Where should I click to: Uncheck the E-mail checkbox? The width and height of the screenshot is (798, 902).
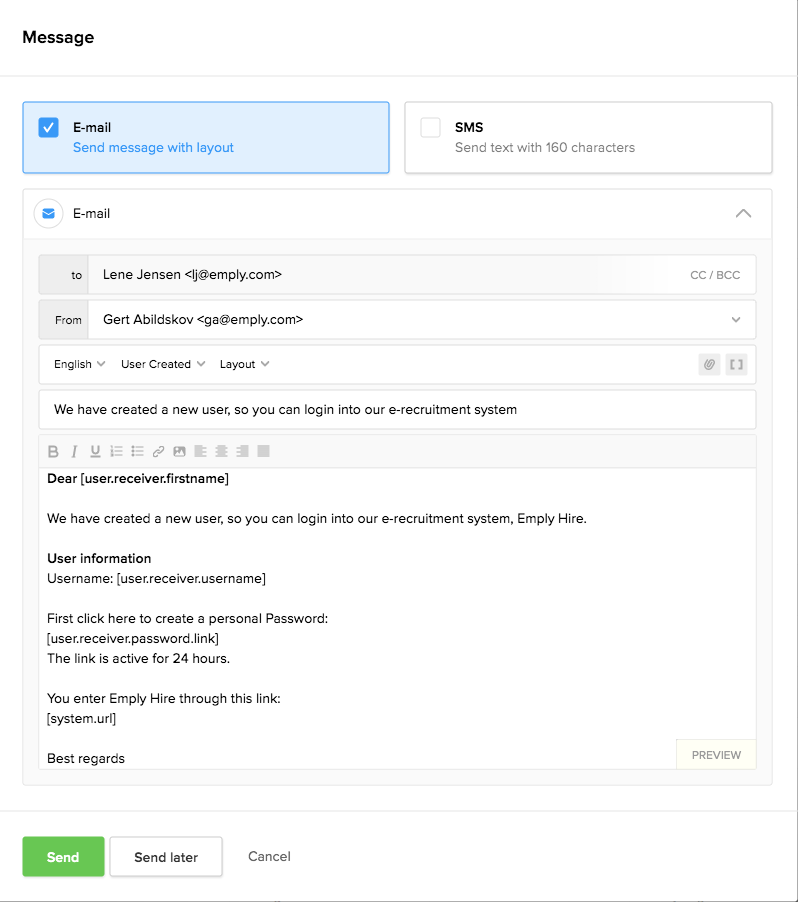coord(48,128)
